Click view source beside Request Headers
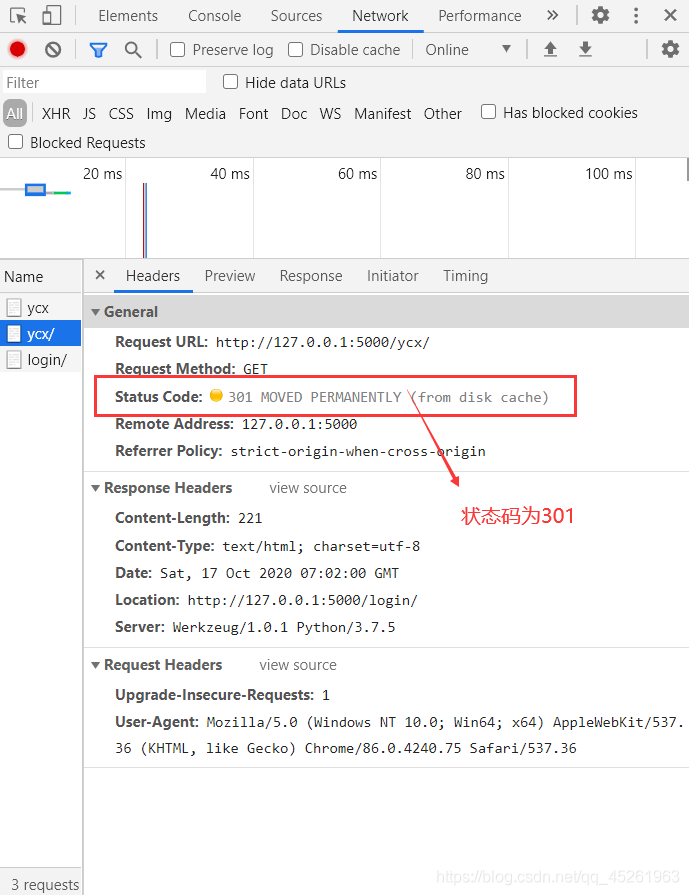Image resolution: width=689 pixels, height=895 pixels. point(298,665)
